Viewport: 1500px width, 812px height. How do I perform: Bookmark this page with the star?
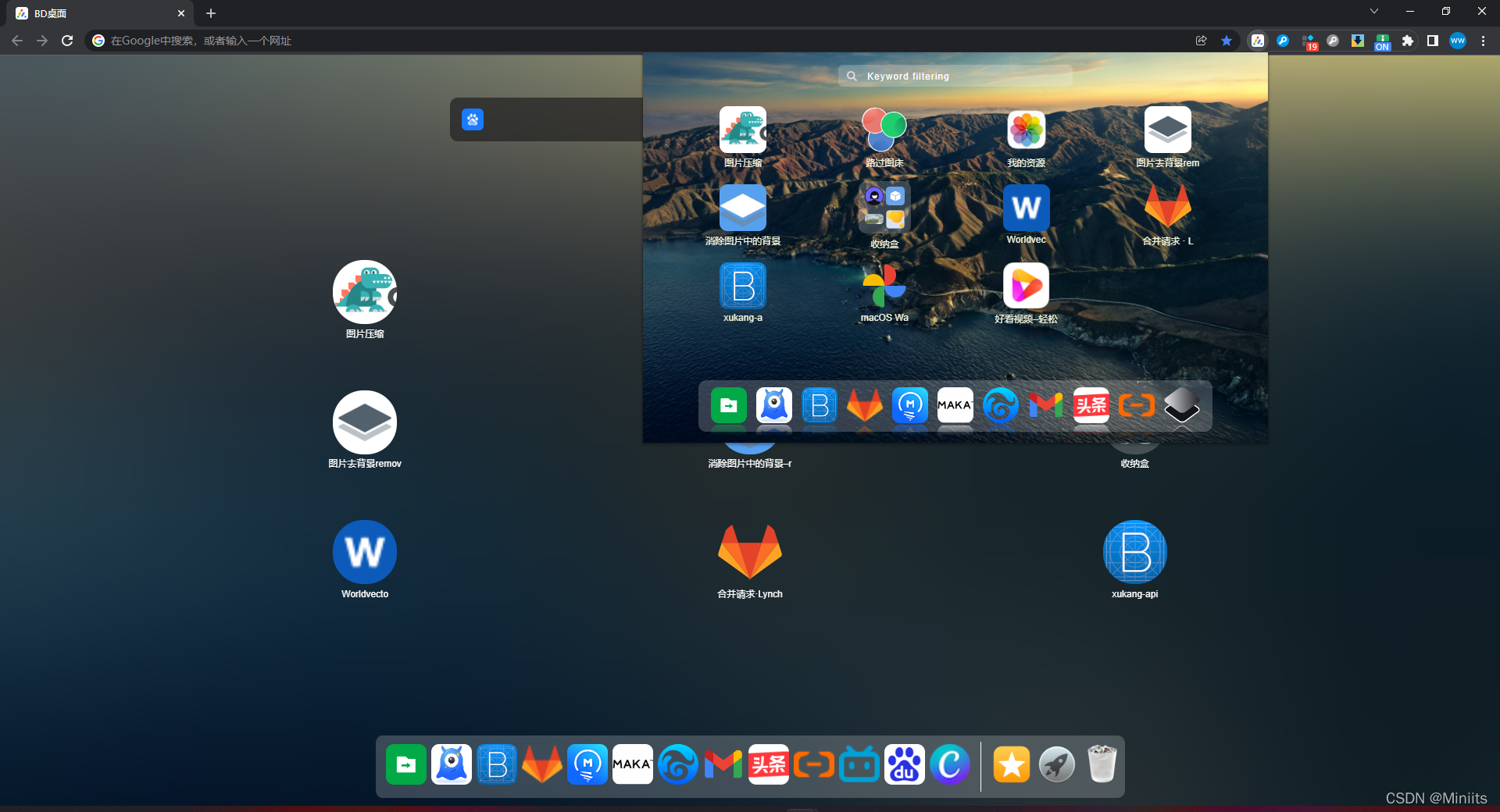(x=1227, y=41)
